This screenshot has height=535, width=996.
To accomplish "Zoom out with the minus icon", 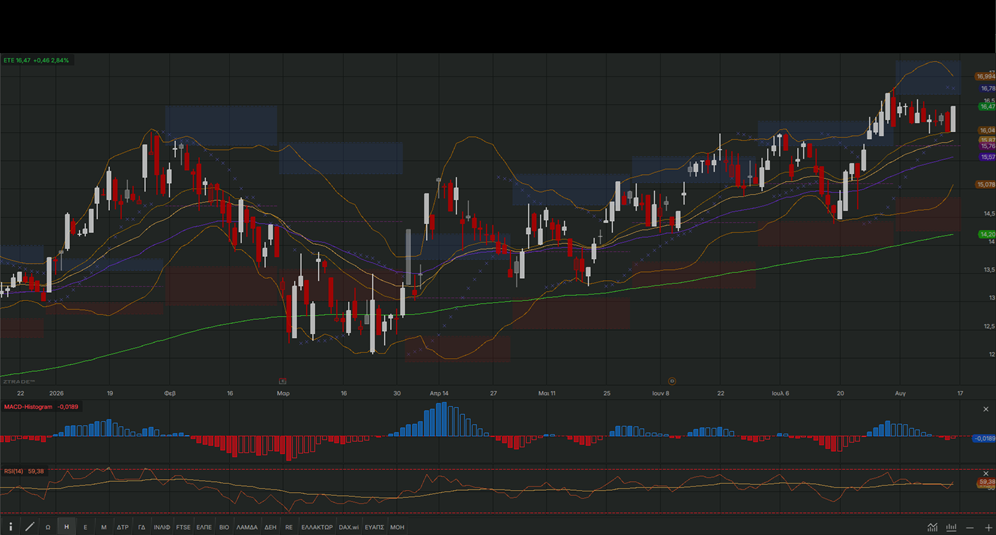I will click(970, 527).
